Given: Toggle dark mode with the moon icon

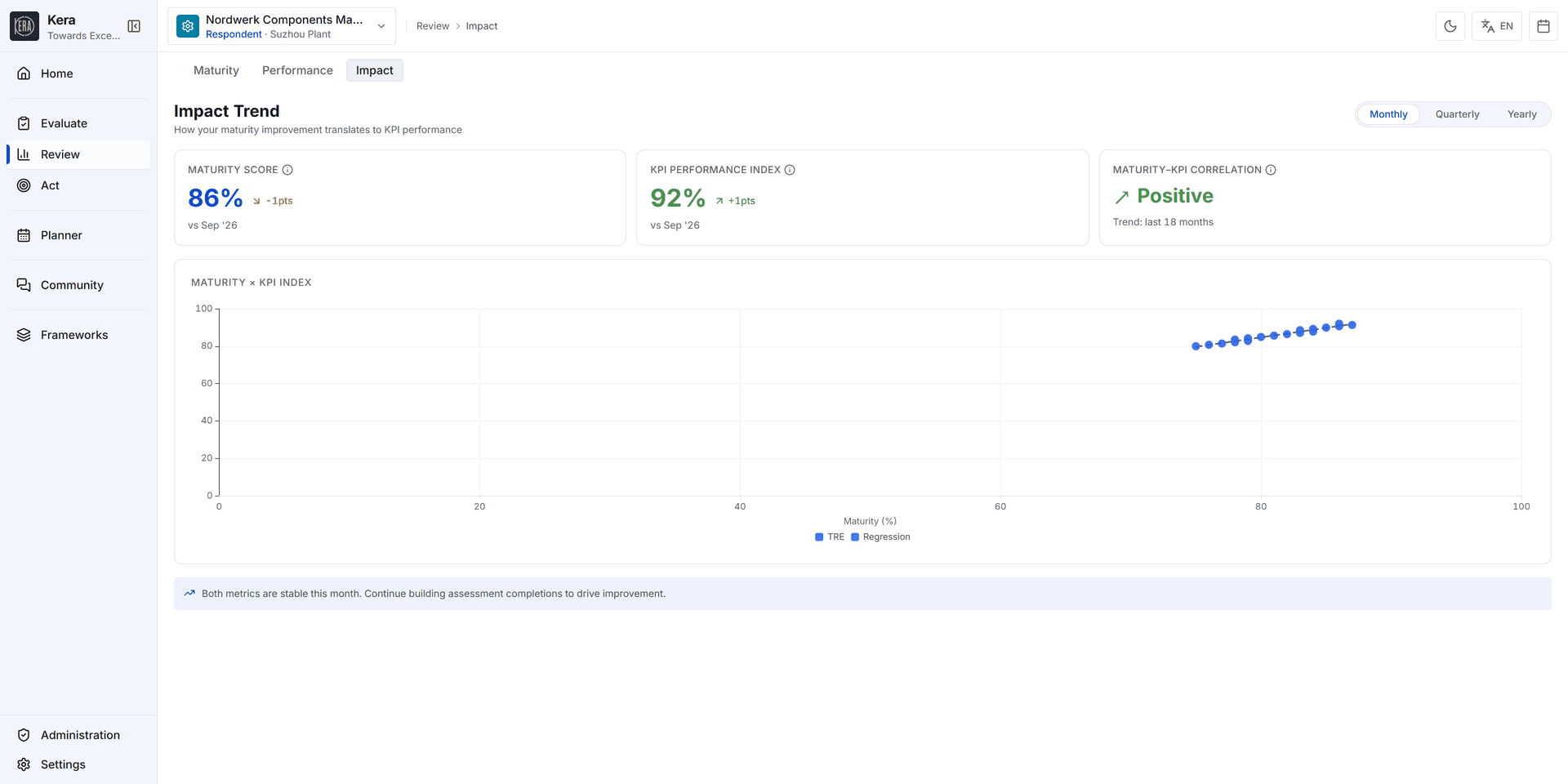Looking at the screenshot, I should click(x=1450, y=26).
